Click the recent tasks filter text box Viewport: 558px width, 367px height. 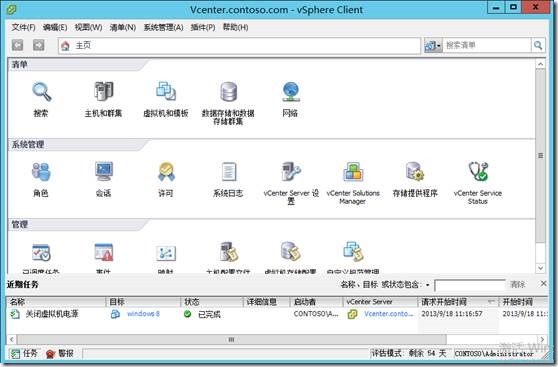coord(470,285)
